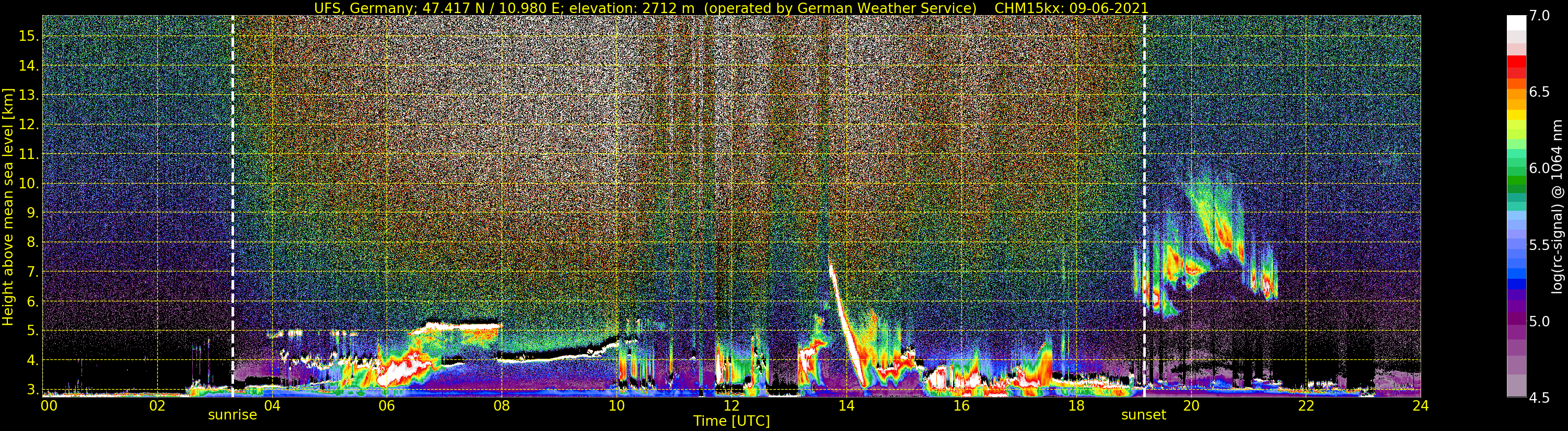This screenshot has width=1568, height=431.
Task: Click the time axis tick label '10'
Action: pos(617,406)
